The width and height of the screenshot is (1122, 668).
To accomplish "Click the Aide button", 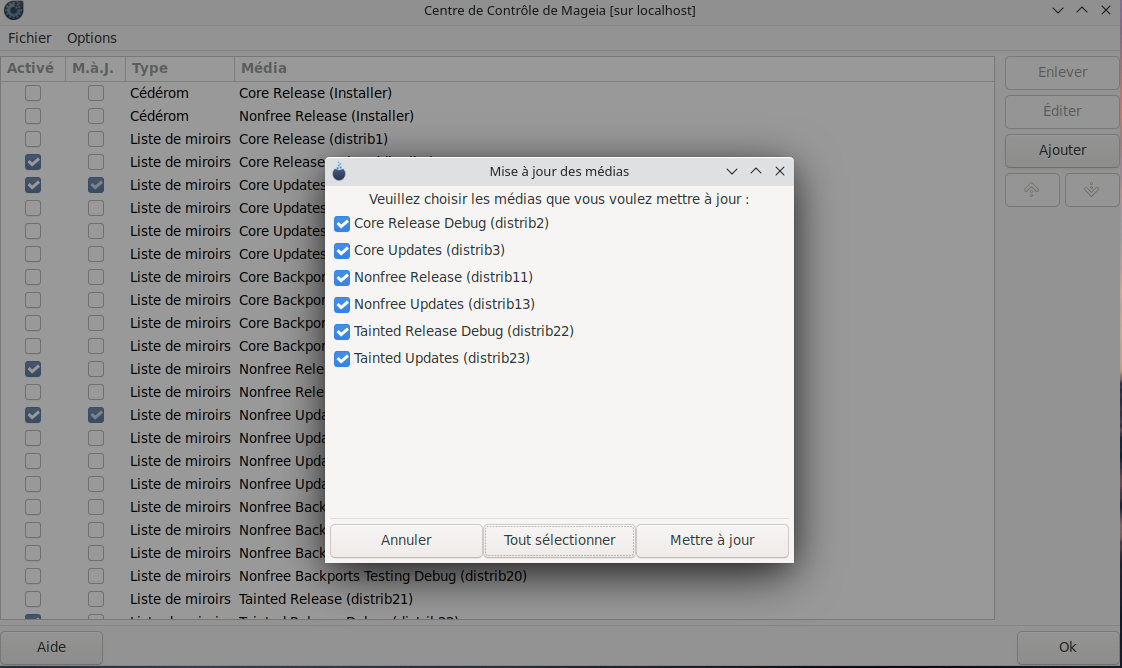I will [52, 647].
